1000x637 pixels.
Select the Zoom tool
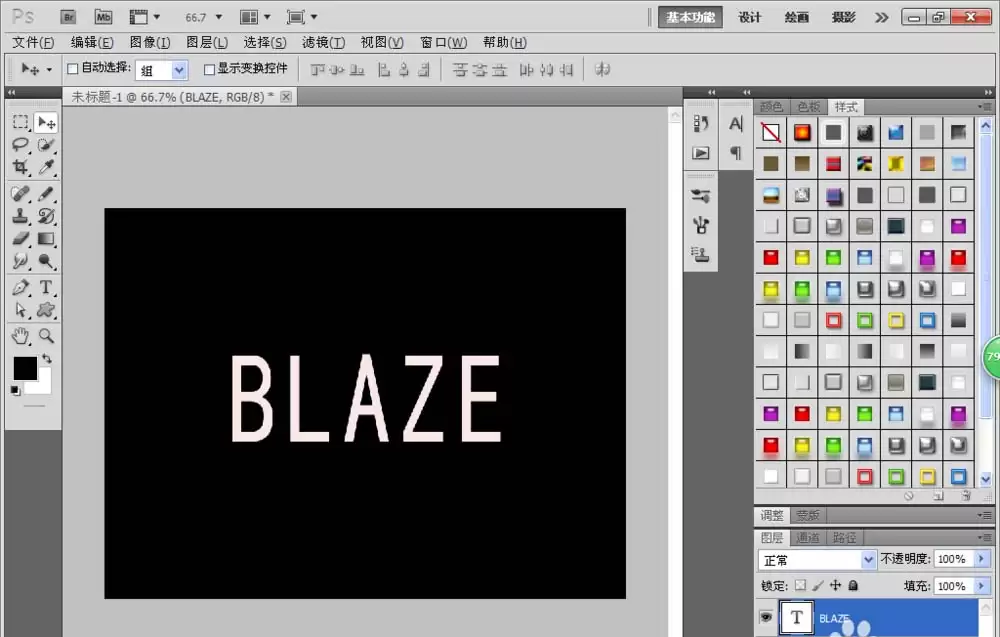point(46,336)
